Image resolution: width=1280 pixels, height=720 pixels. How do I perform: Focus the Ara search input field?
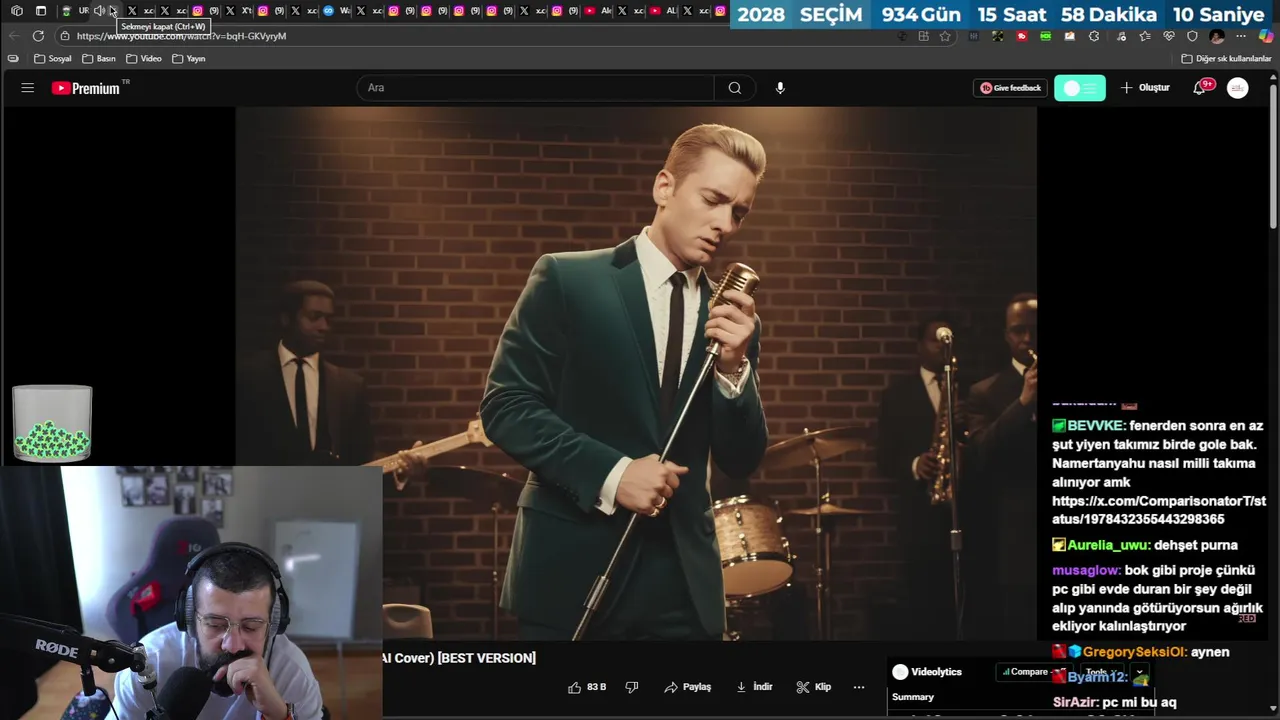click(x=535, y=88)
